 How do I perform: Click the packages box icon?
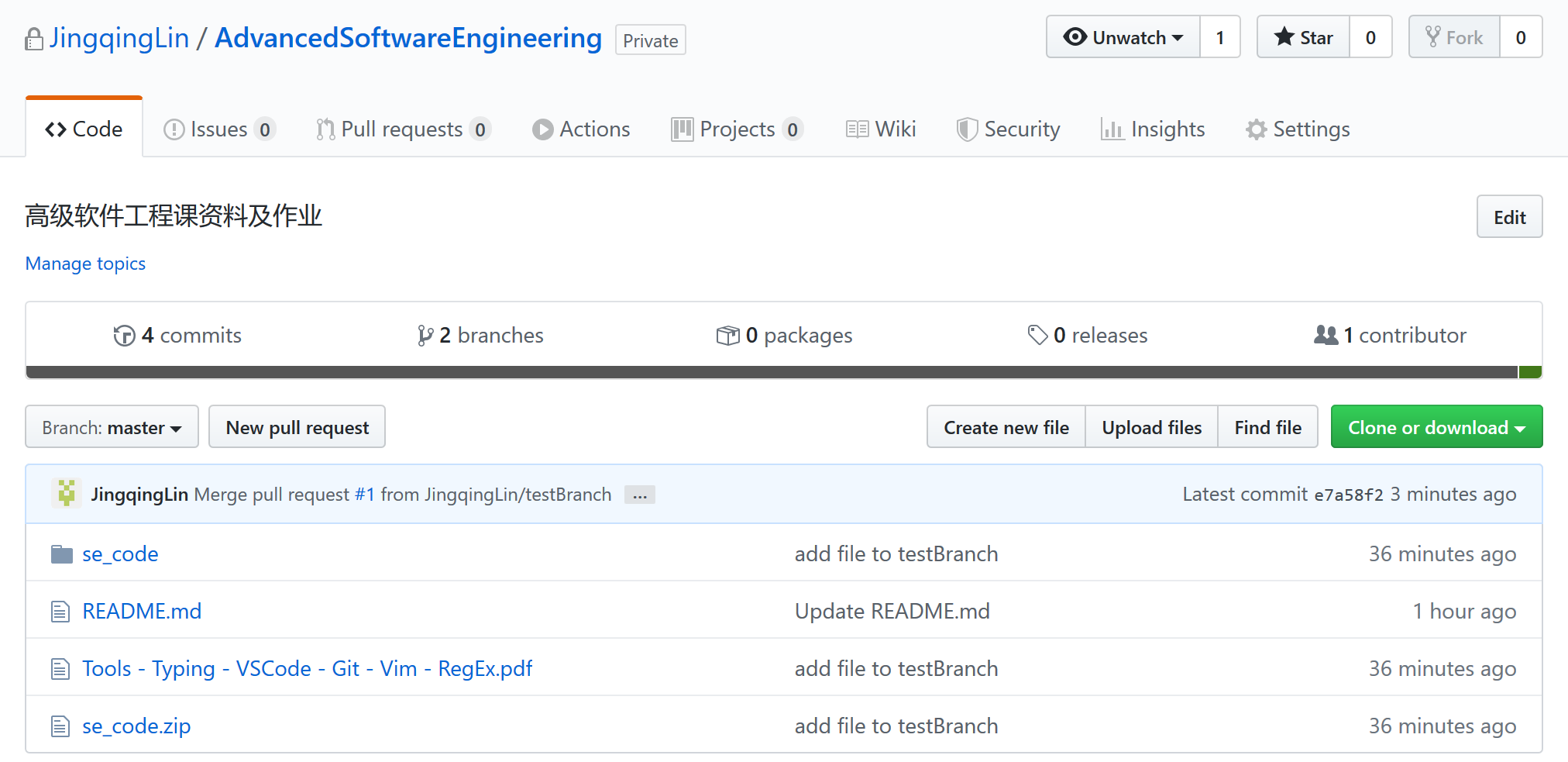[x=727, y=336]
